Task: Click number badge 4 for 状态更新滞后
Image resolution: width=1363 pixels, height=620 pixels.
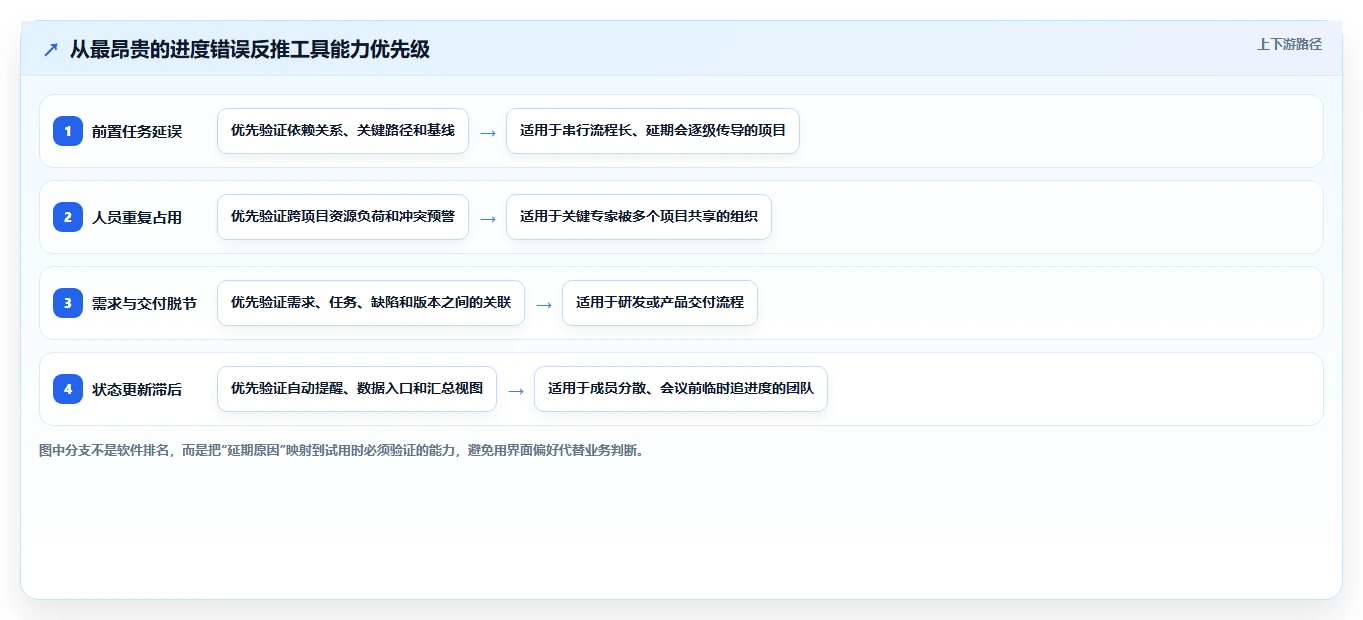Action: pyautogui.click(x=68, y=389)
